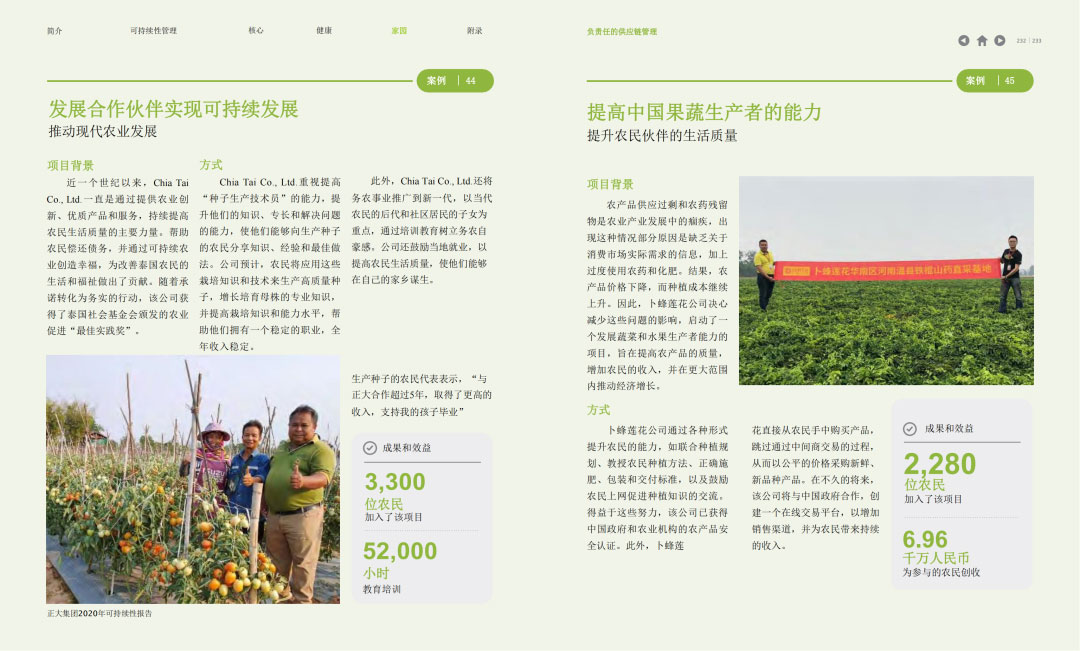Go to the previous page arrow
1080x651 pixels.
964,41
